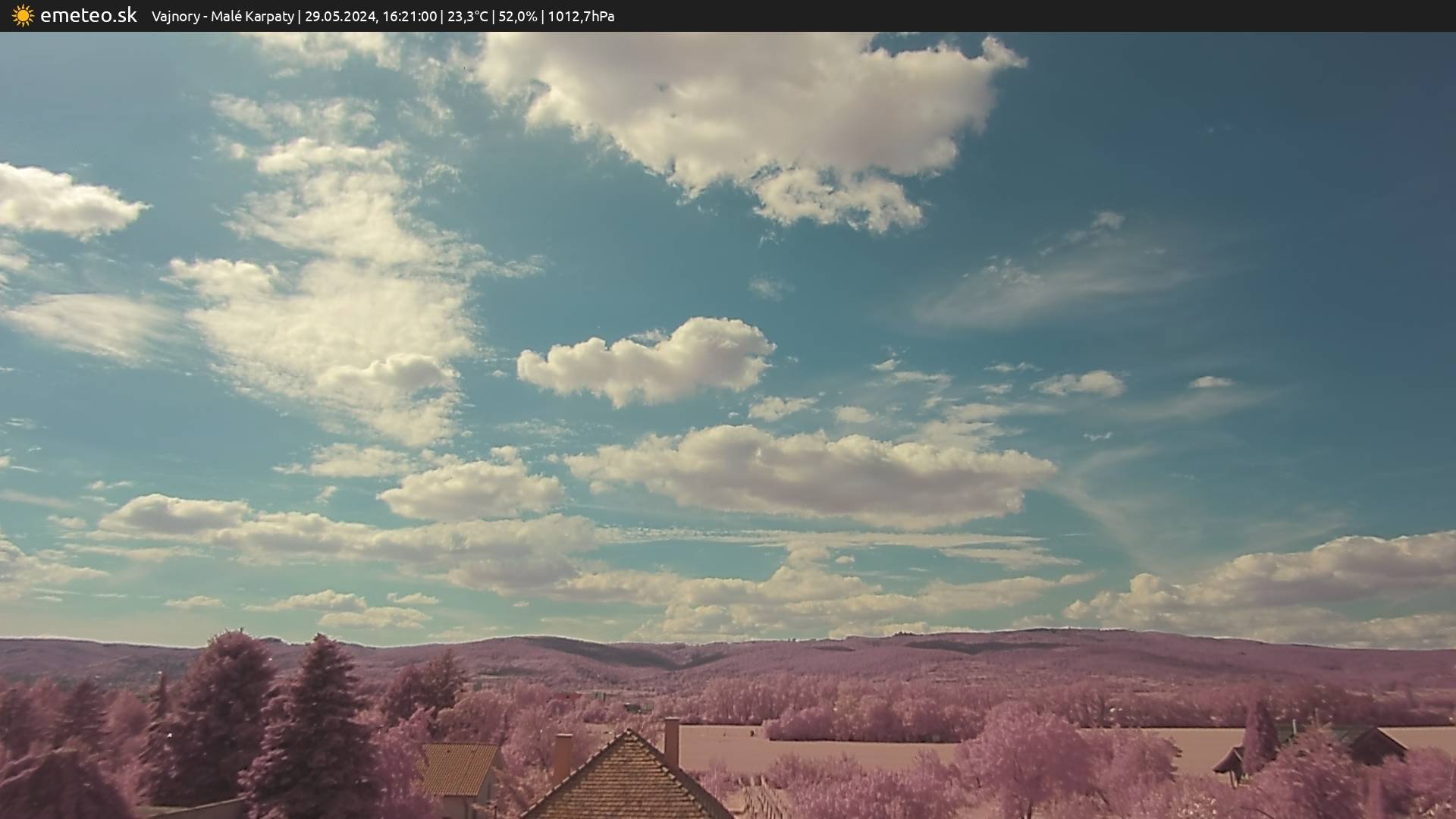
Task: Click the small orange roof at bottom left
Action: (x=457, y=769)
